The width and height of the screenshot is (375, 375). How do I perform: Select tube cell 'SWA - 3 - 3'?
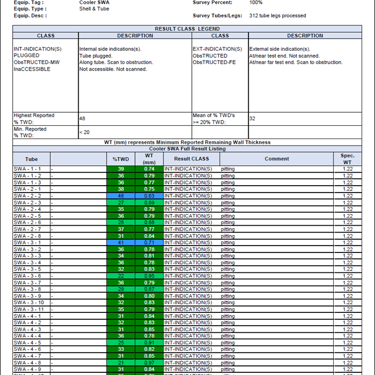click(32, 256)
